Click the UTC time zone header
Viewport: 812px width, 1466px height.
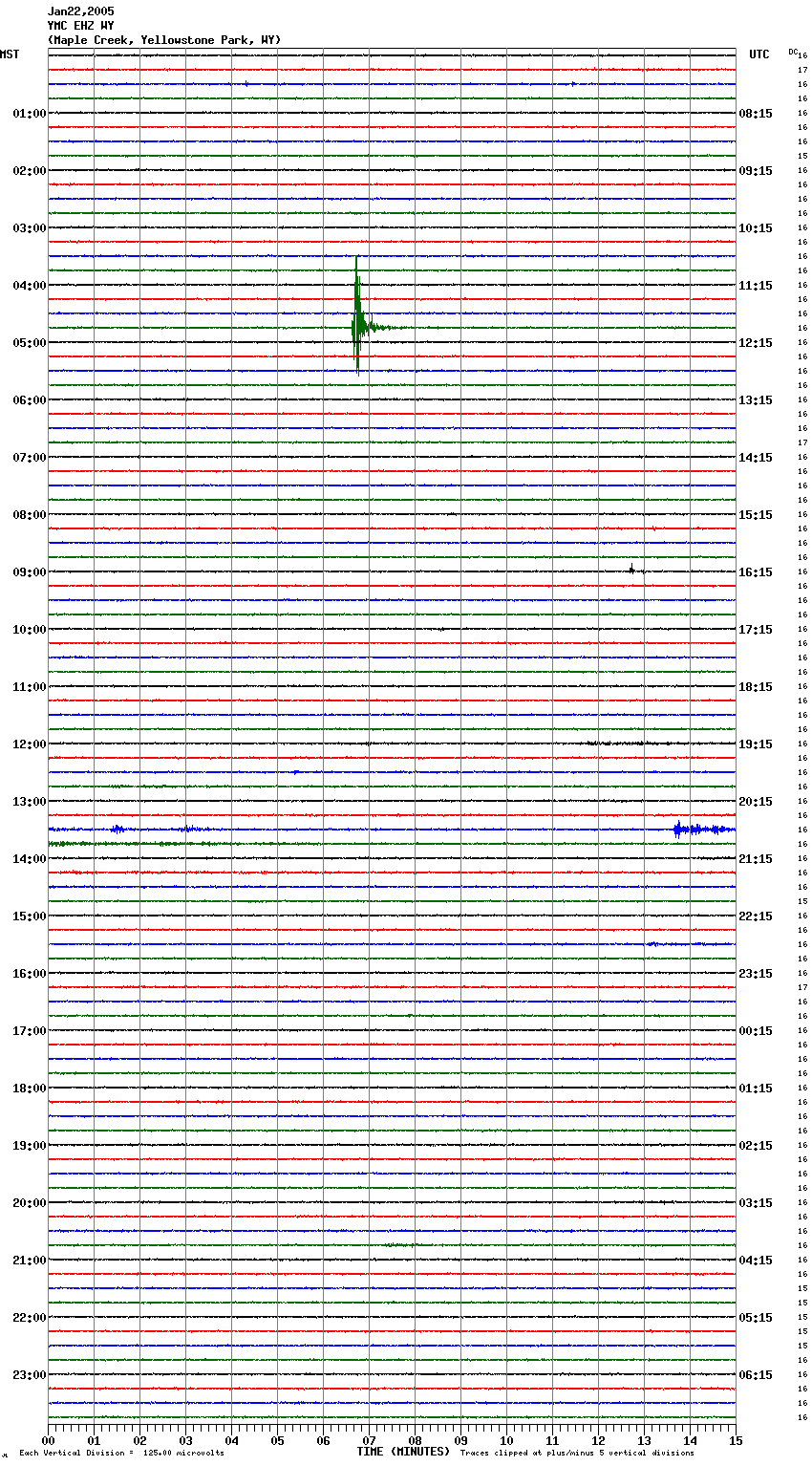point(759,54)
